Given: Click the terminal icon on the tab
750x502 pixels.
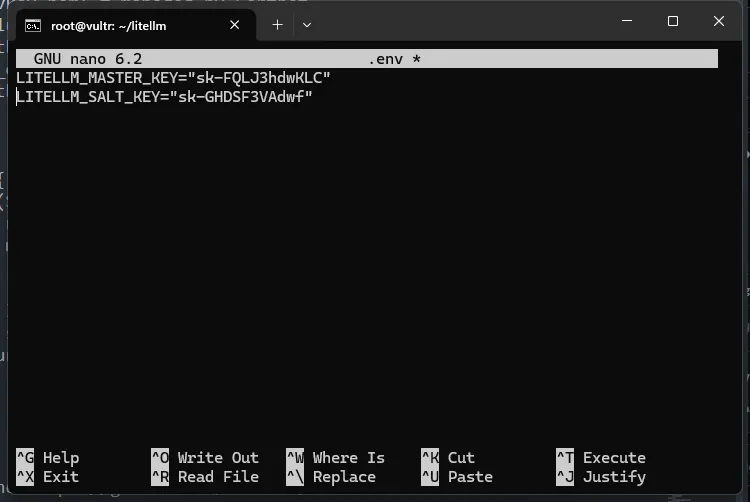Looking at the screenshot, I should pos(33,26).
